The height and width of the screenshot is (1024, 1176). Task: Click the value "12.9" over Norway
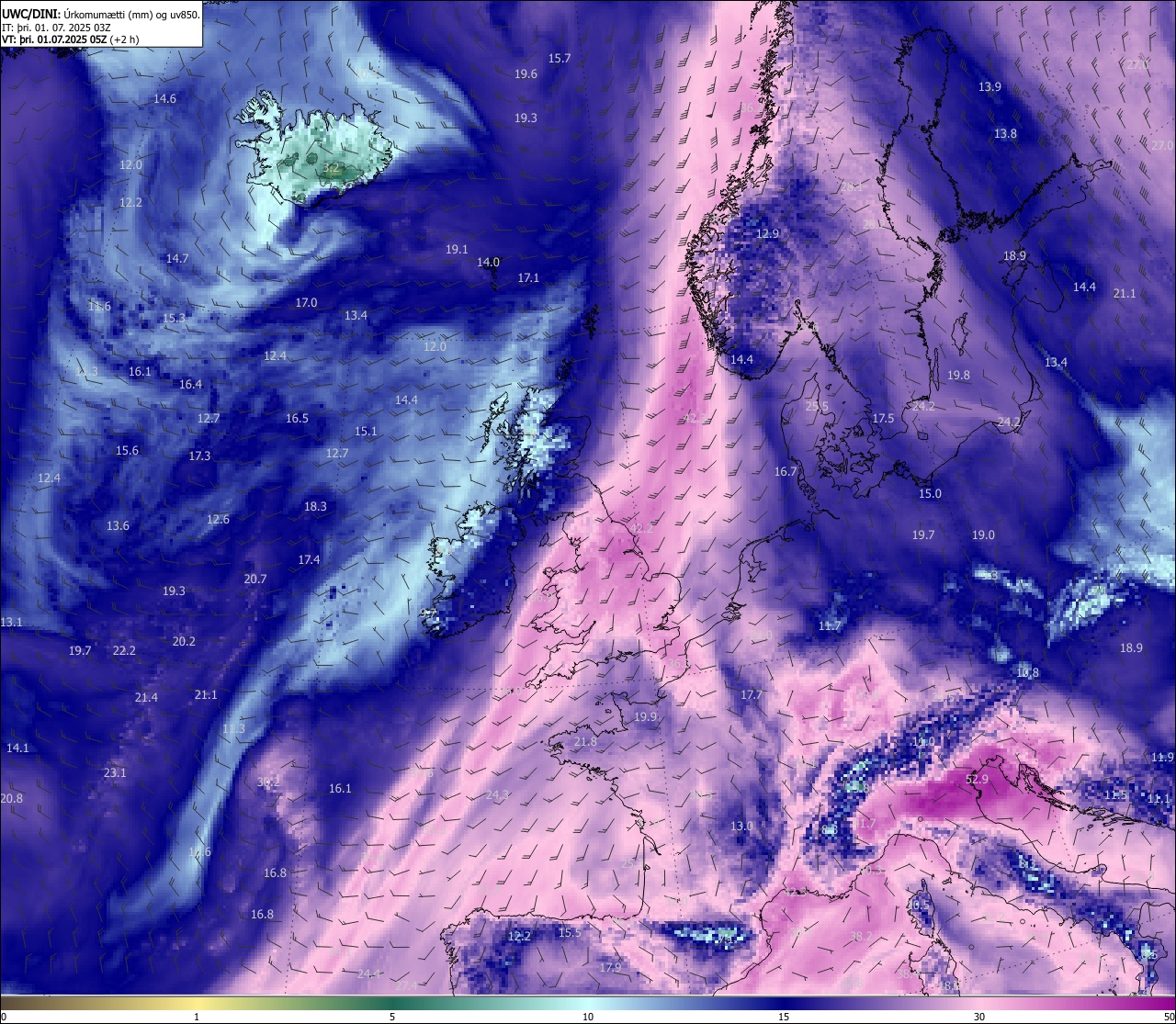[x=767, y=233]
